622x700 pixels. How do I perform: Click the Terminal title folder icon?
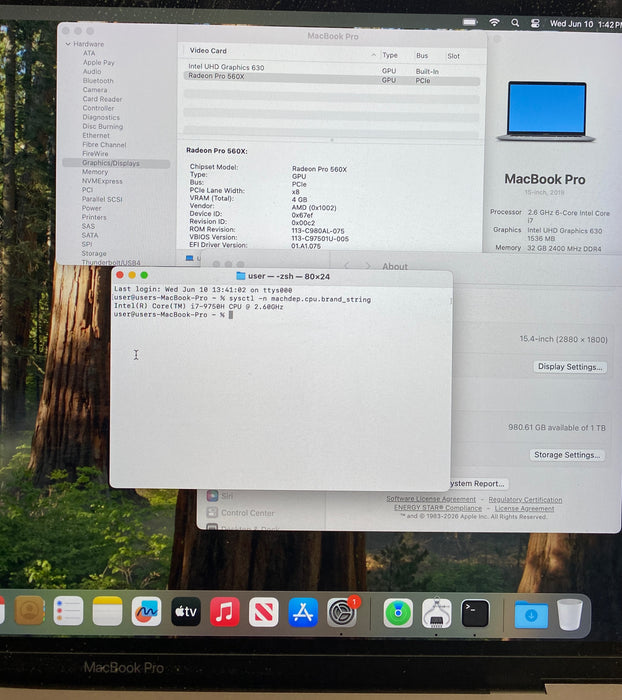point(241,276)
